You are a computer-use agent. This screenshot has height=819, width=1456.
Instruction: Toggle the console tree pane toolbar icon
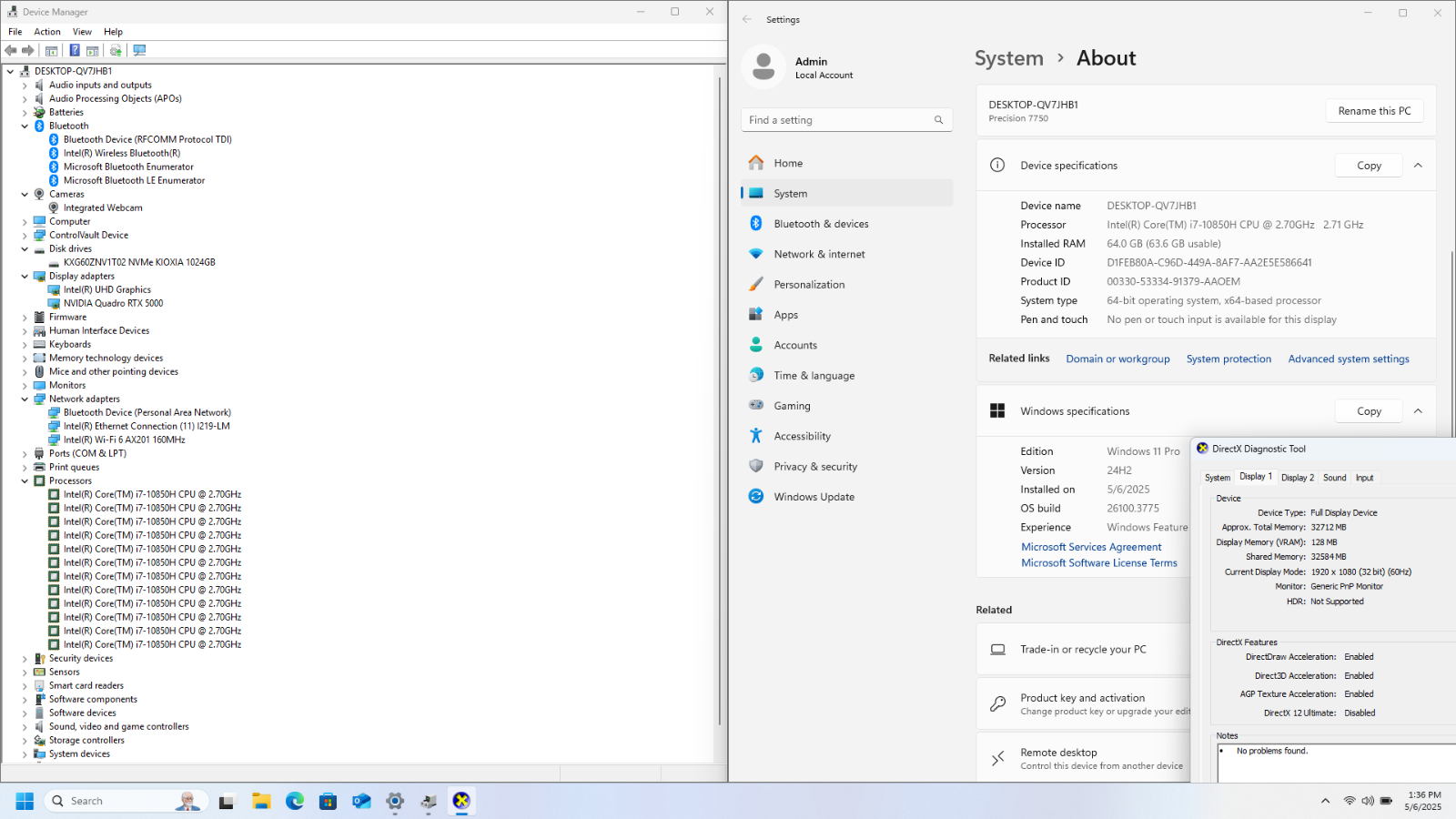[x=52, y=51]
